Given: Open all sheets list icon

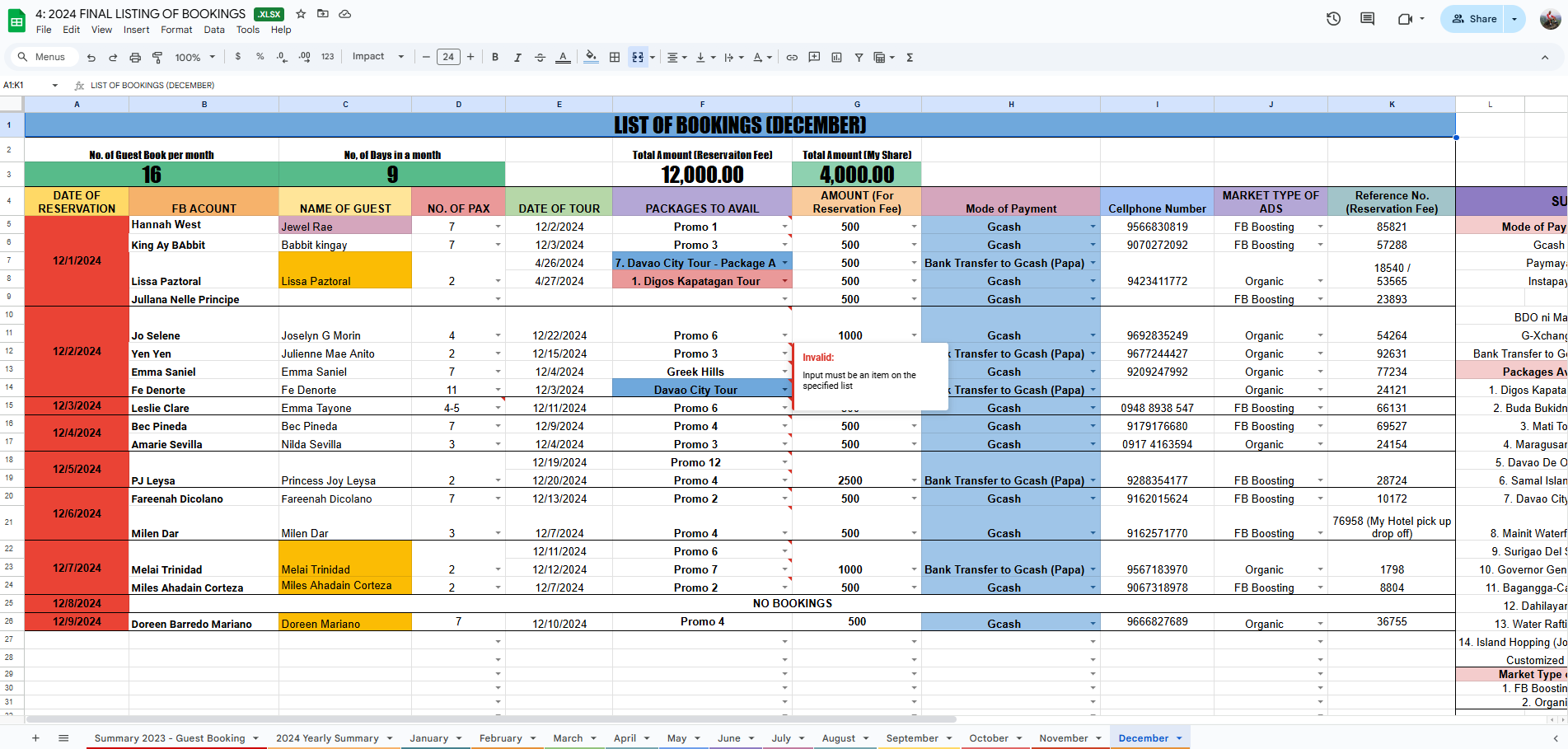Looking at the screenshot, I should click(63, 738).
